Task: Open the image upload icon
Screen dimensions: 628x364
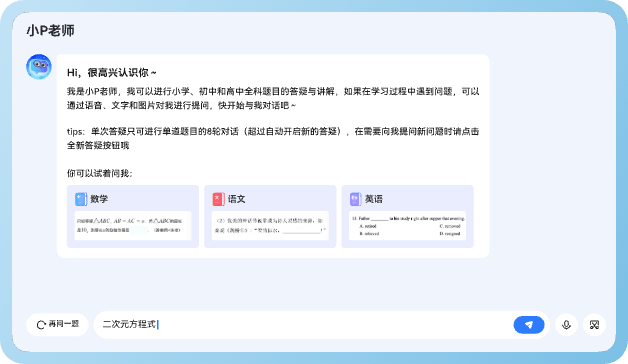Action: tap(594, 325)
